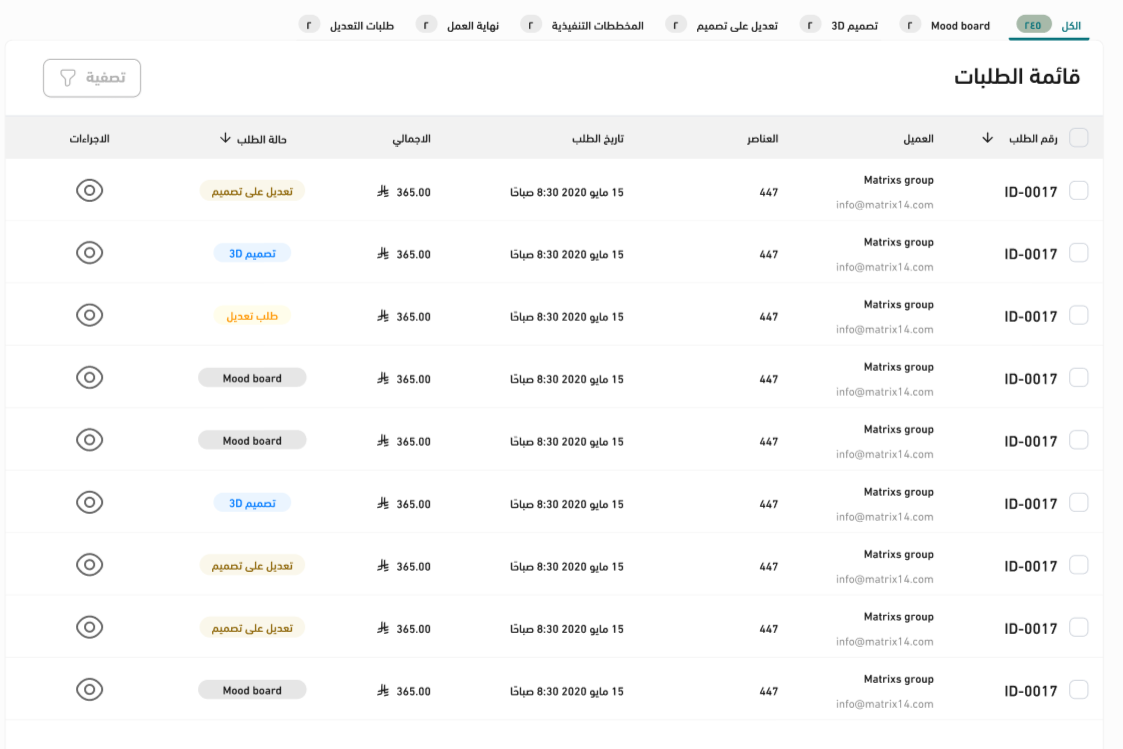Click the funnel icon inside the تصفية button
The height and width of the screenshot is (749, 1123).
68,78
